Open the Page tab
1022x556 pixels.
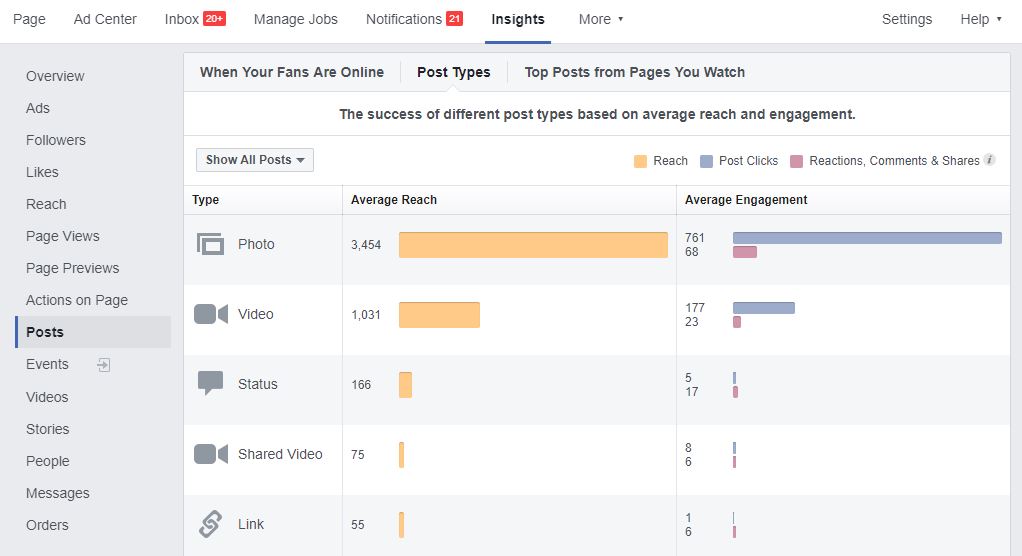pos(29,20)
